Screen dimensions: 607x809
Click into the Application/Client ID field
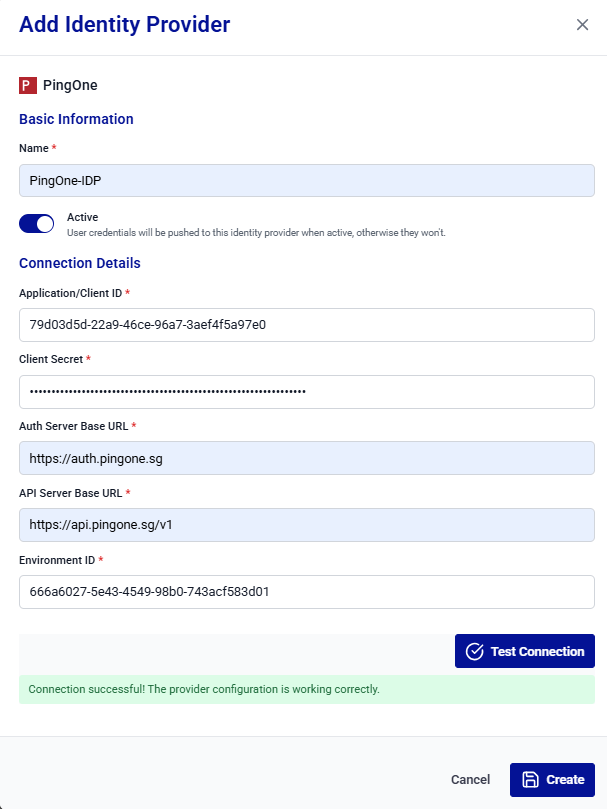point(306,325)
